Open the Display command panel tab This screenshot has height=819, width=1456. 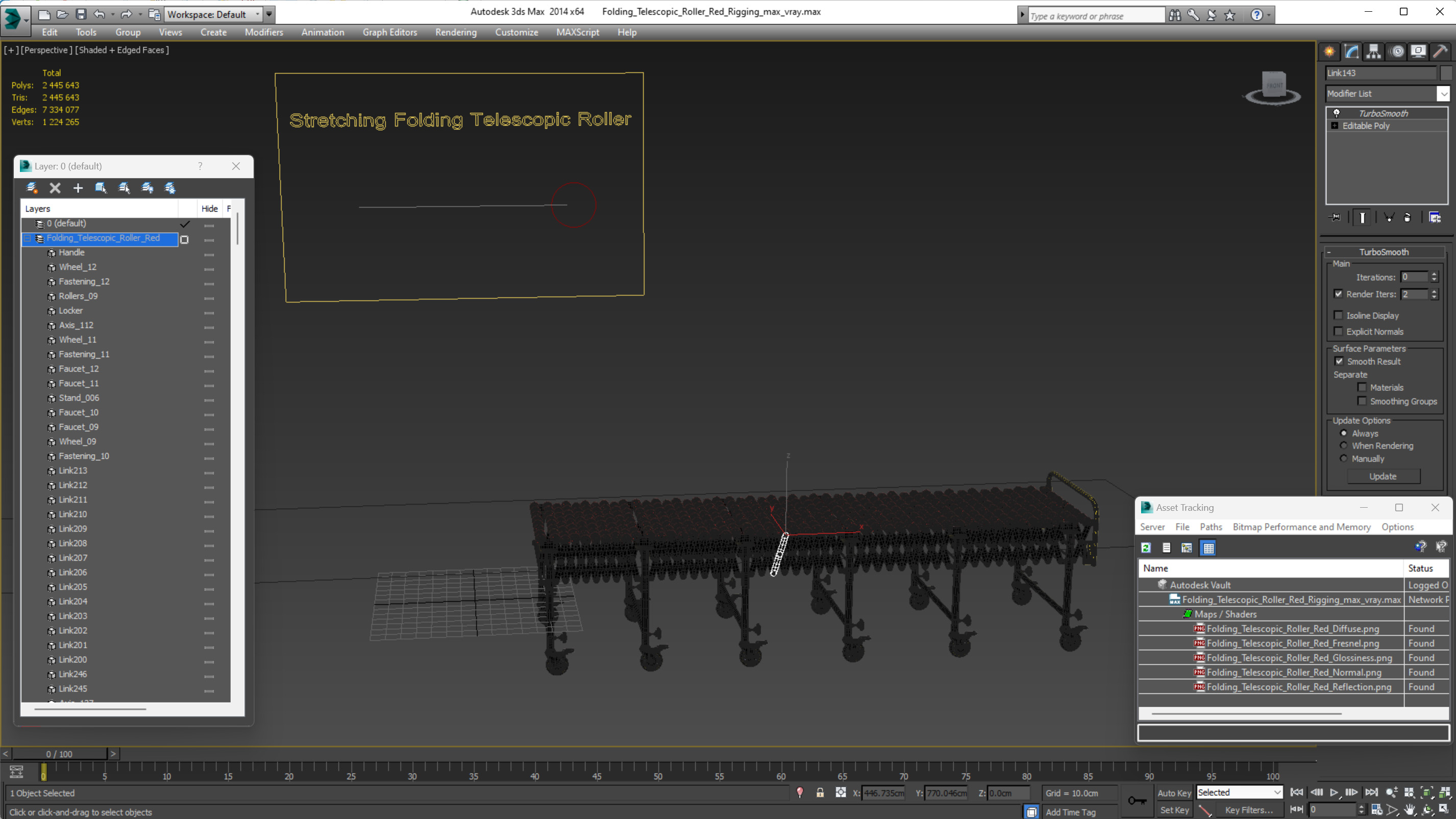pos(1418,52)
